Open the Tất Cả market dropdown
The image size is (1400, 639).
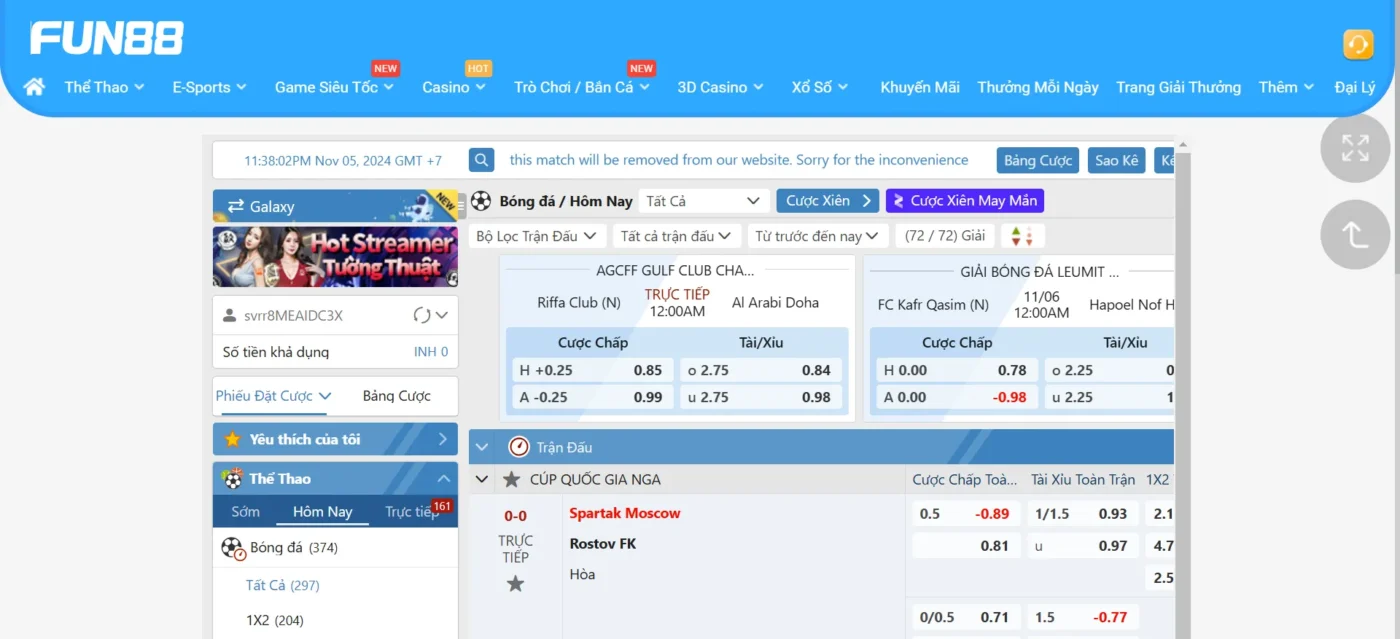coord(703,201)
